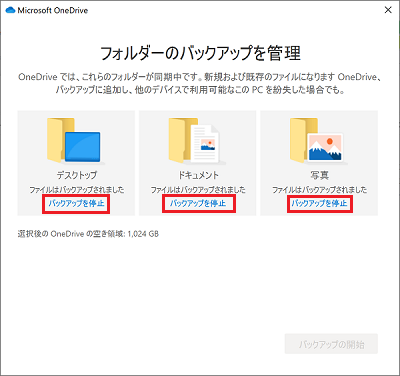The width and height of the screenshot is (400, 376).
Task: Select the Pictures folder icon
Action: pos(319,140)
